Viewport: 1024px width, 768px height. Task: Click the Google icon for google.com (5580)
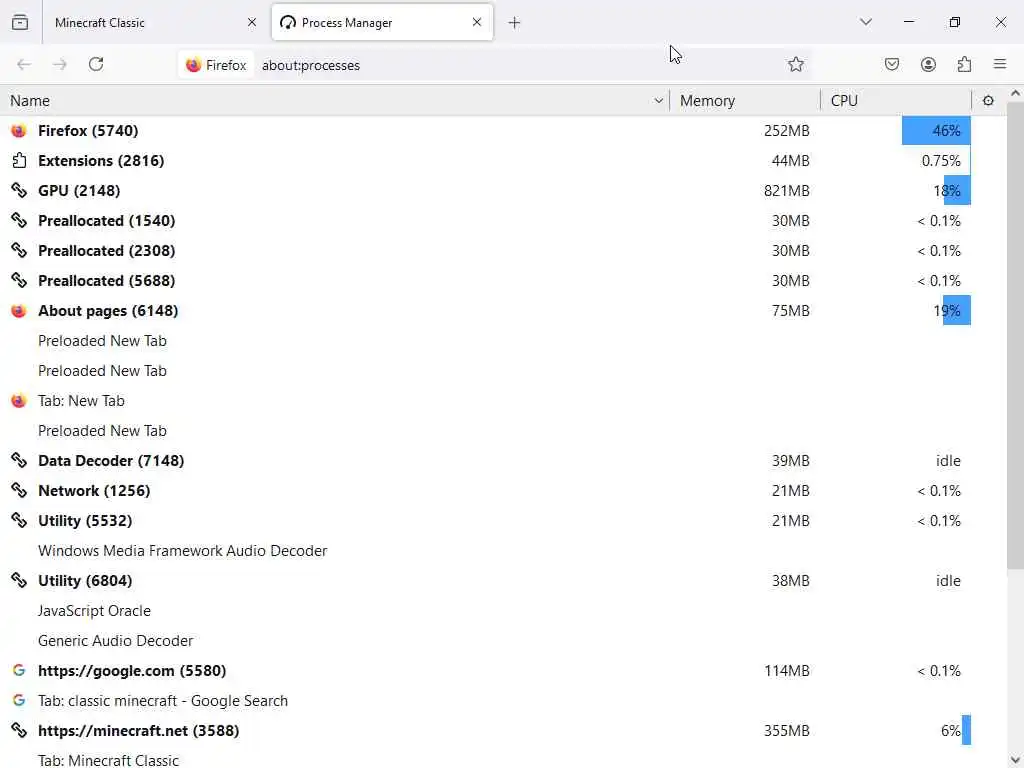(x=19, y=671)
